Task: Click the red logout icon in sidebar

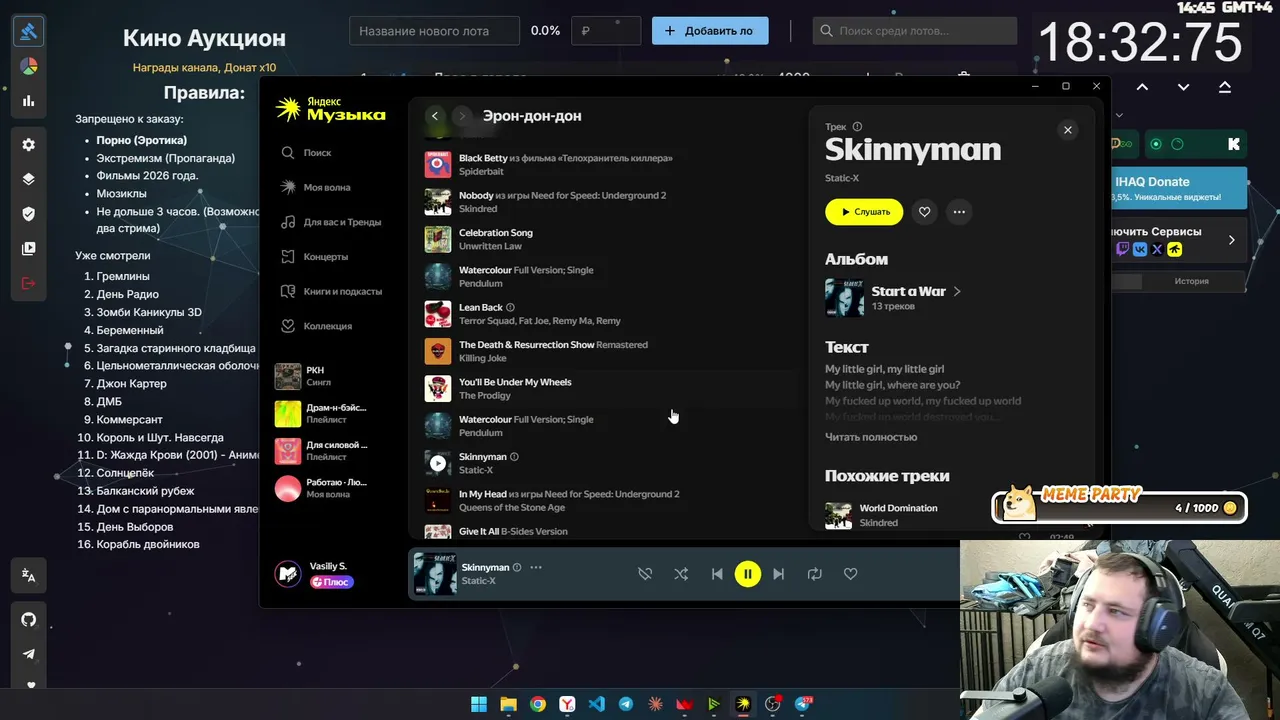Action: coord(29,283)
